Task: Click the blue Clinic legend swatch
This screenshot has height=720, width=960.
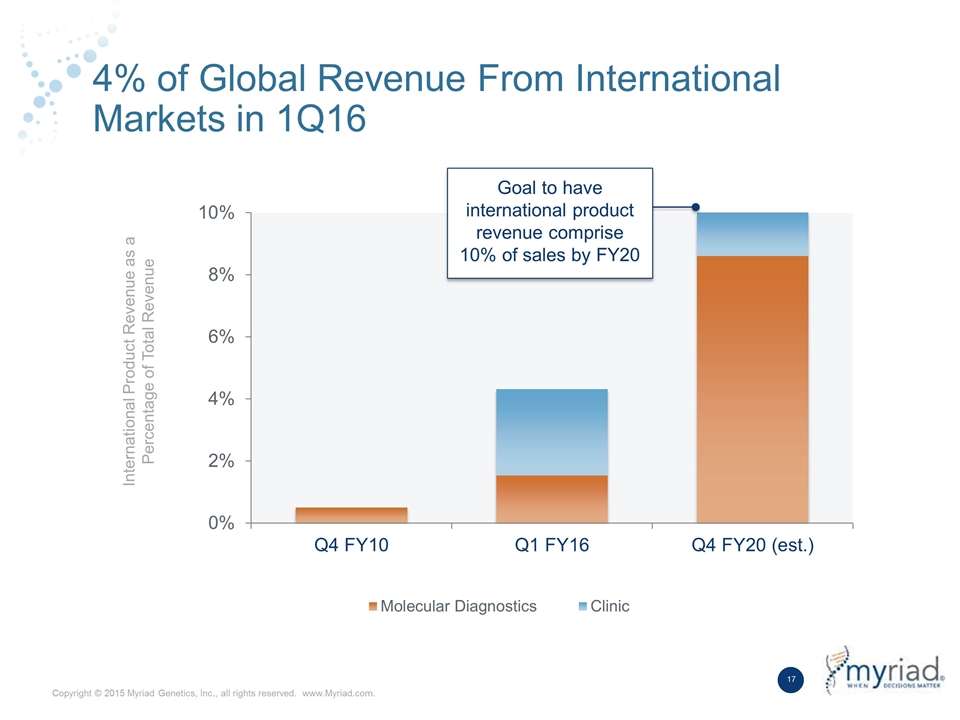Action: [x=582, y=606]
